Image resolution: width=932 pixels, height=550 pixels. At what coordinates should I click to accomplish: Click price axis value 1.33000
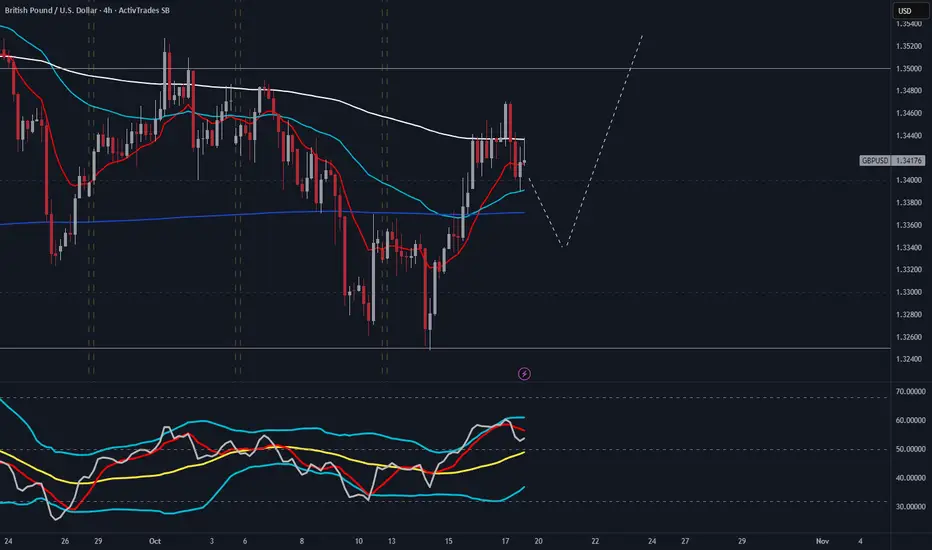909,292
